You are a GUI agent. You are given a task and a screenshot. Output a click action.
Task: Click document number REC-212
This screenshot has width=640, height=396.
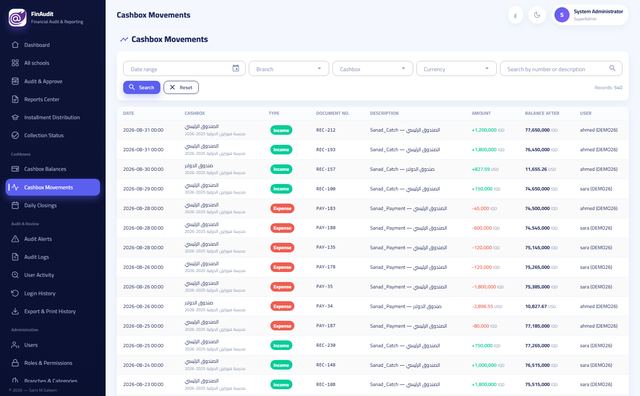click(x=326, y=130)
